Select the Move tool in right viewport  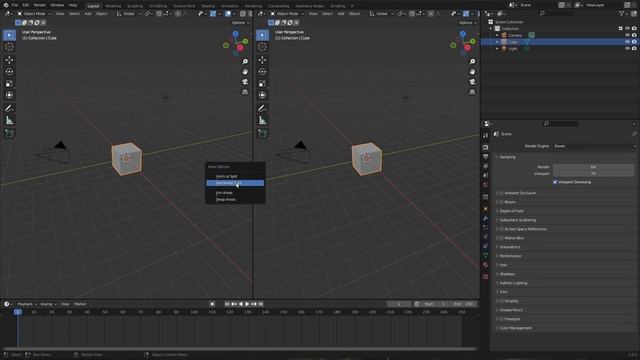pos(262,60)
